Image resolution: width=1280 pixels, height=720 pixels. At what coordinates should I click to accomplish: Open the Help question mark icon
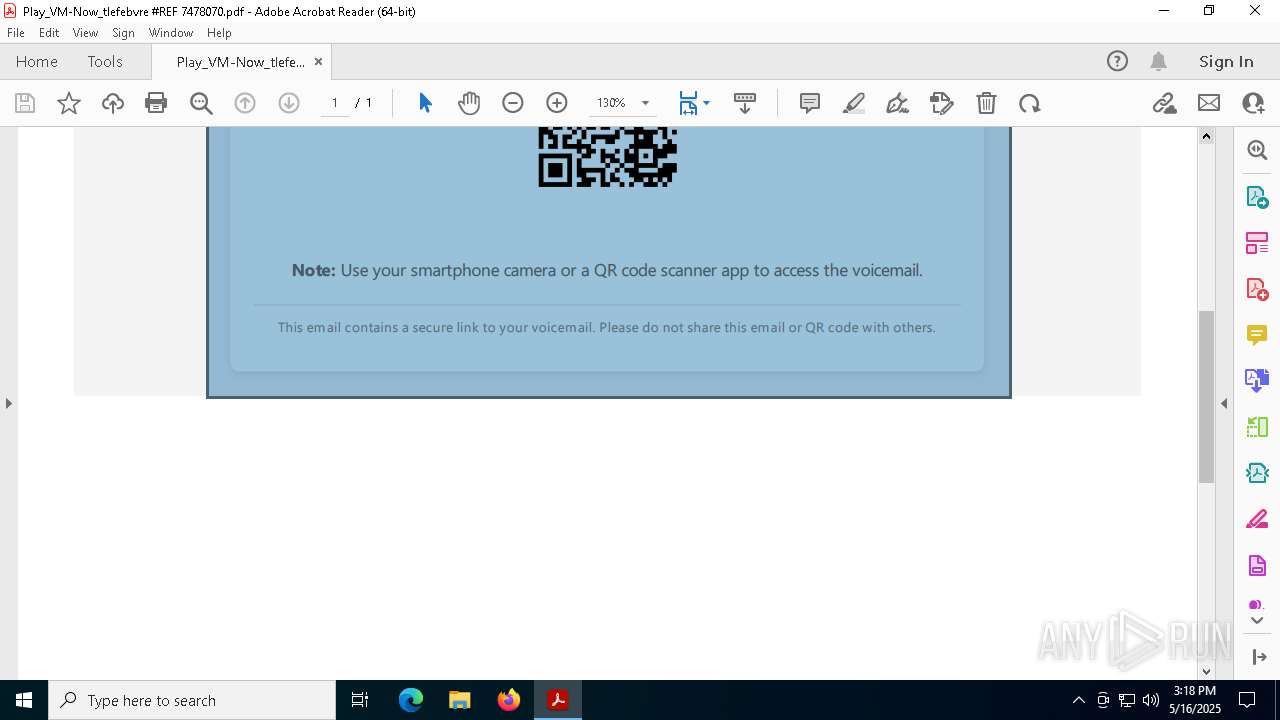click(1117, 61)
